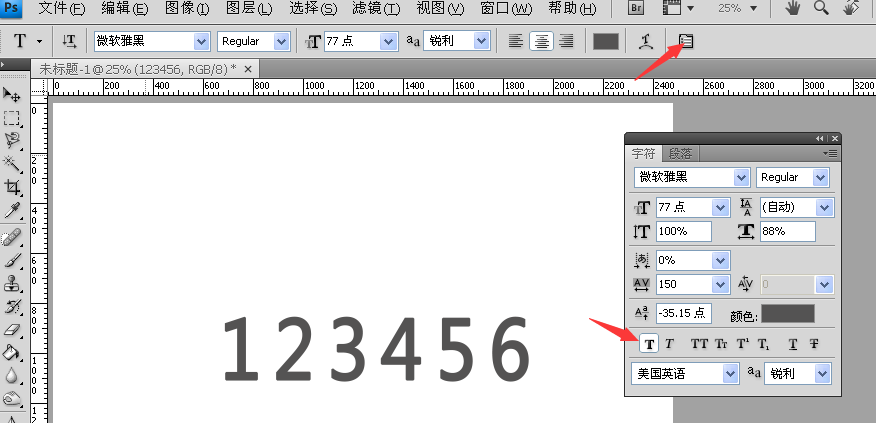Open the 编辑 menu

[125, 8]
